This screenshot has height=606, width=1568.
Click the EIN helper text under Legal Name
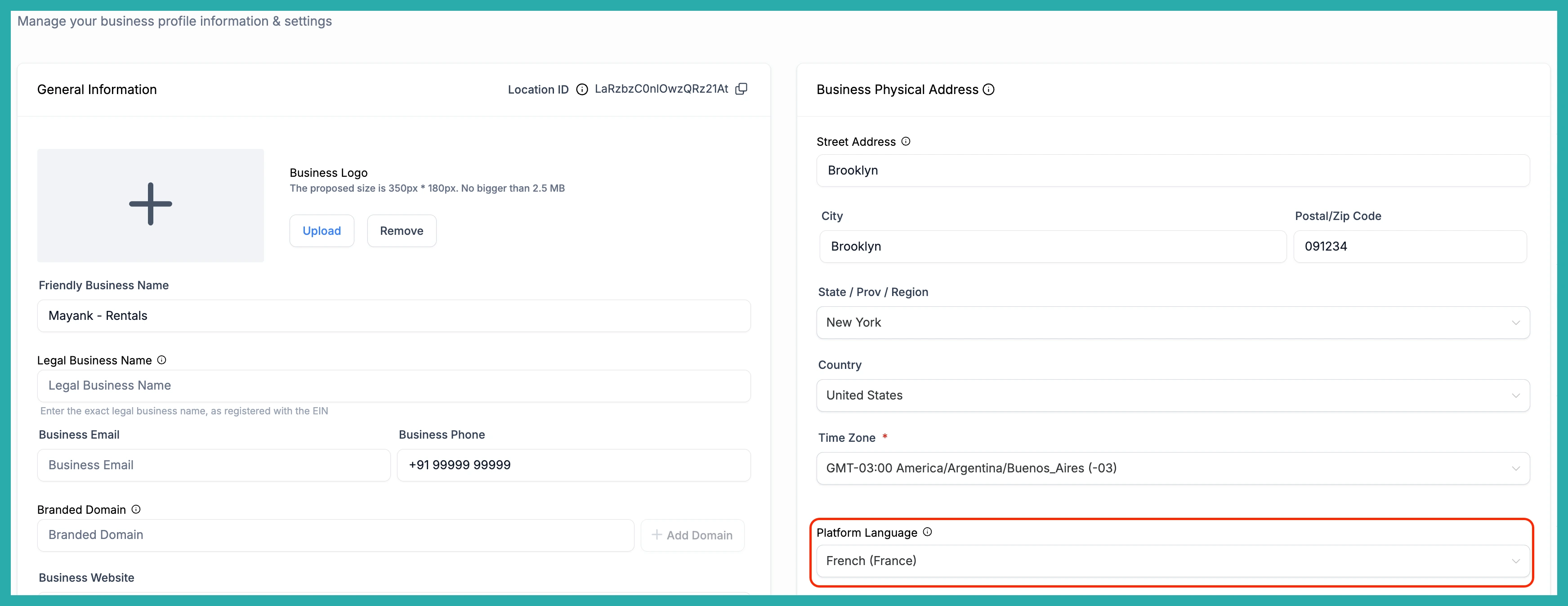(184, 411)
